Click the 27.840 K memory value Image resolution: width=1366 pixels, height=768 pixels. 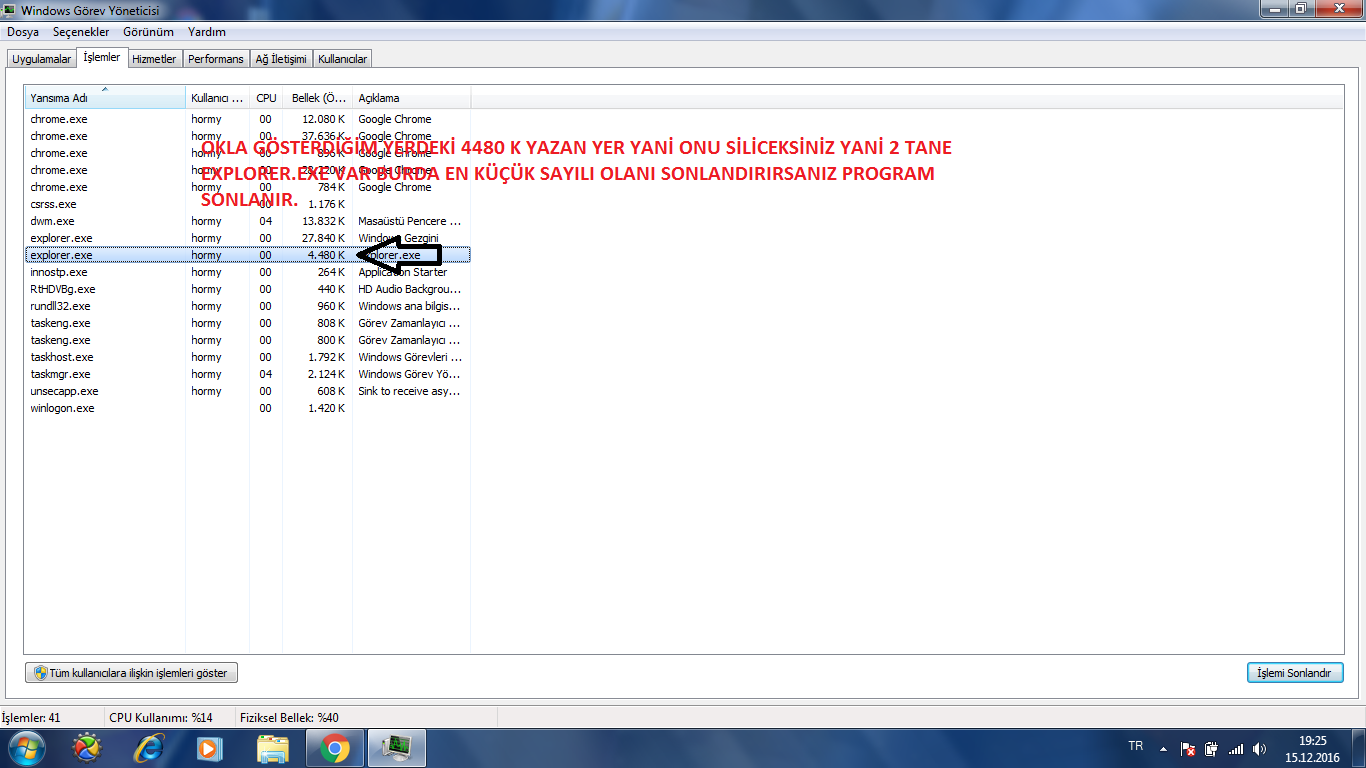click(x=327, y=238)
